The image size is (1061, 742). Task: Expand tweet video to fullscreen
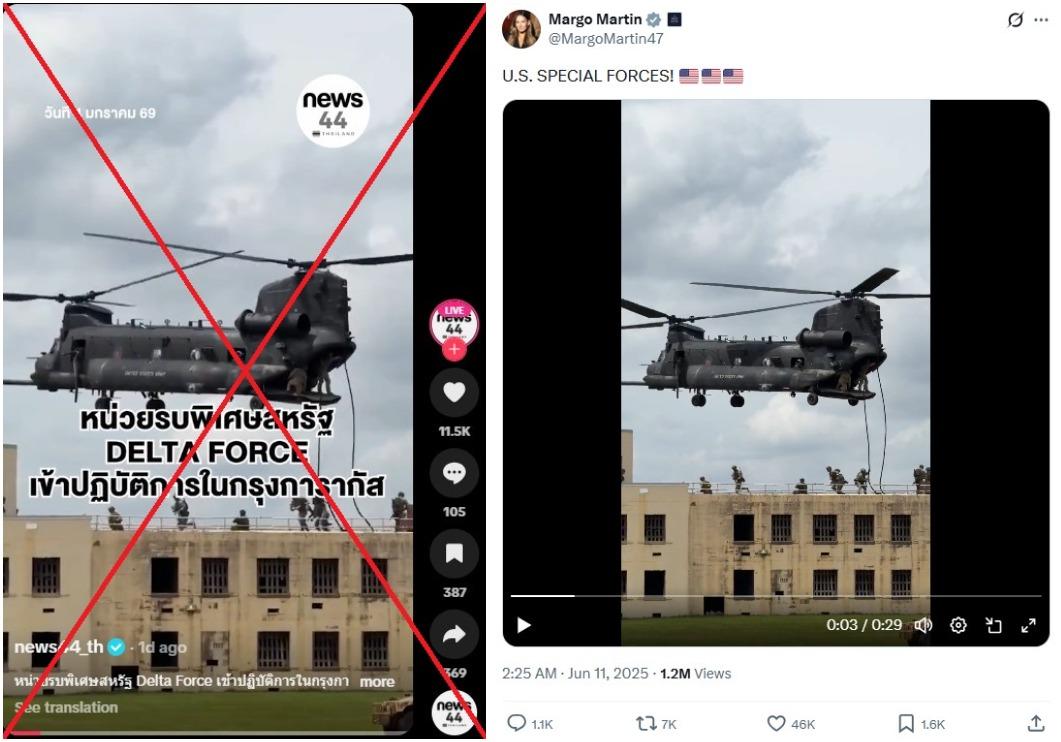click(x=1029, y=625)
